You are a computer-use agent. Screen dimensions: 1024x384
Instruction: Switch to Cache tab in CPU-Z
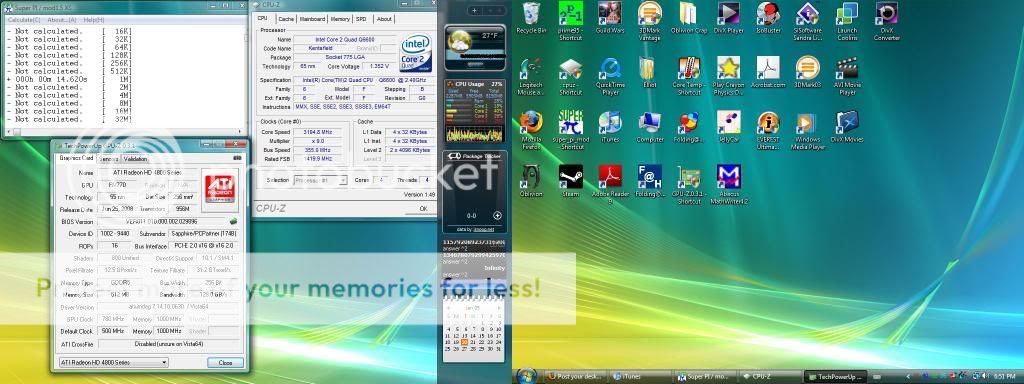click(285, 19)
